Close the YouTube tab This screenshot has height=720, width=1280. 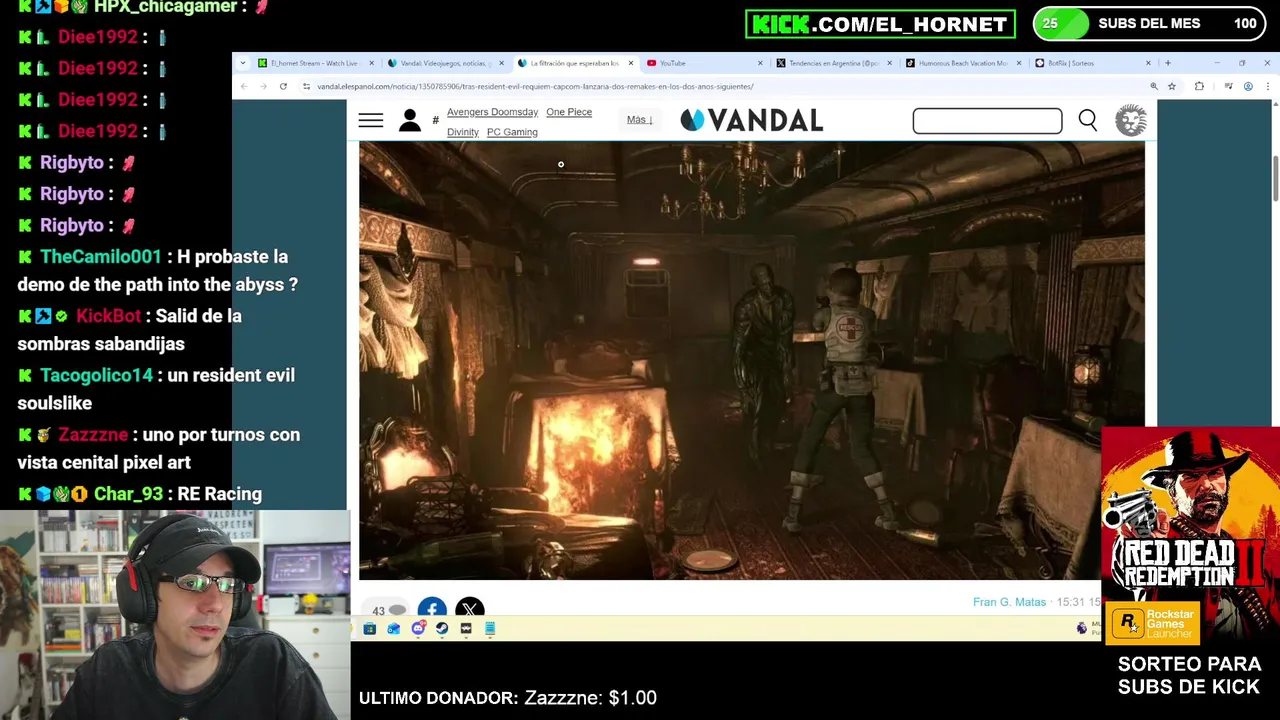pyautogui.click(x=760, y=63)
